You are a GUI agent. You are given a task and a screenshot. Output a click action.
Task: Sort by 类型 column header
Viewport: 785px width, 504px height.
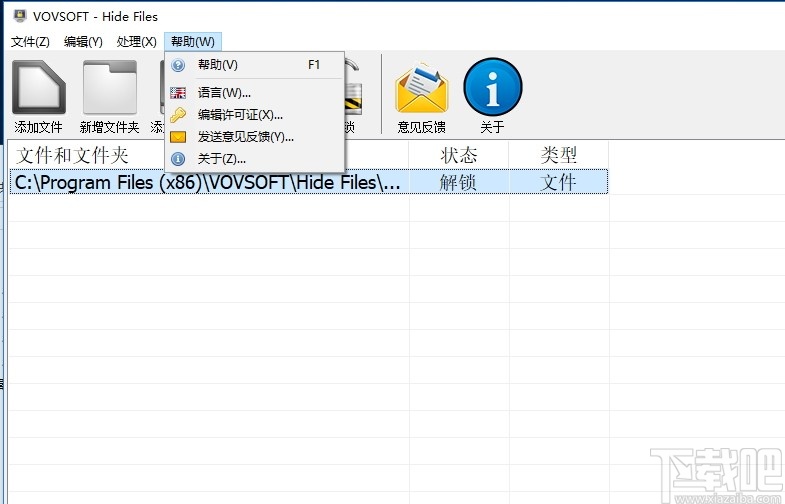point(559,155)
